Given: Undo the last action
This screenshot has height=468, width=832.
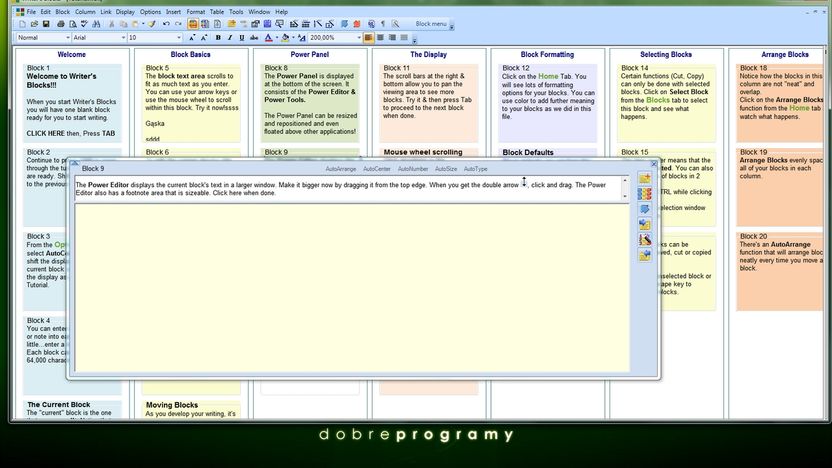Looking at the screenshot, I should pyautogui.click(x=166, y=24).
